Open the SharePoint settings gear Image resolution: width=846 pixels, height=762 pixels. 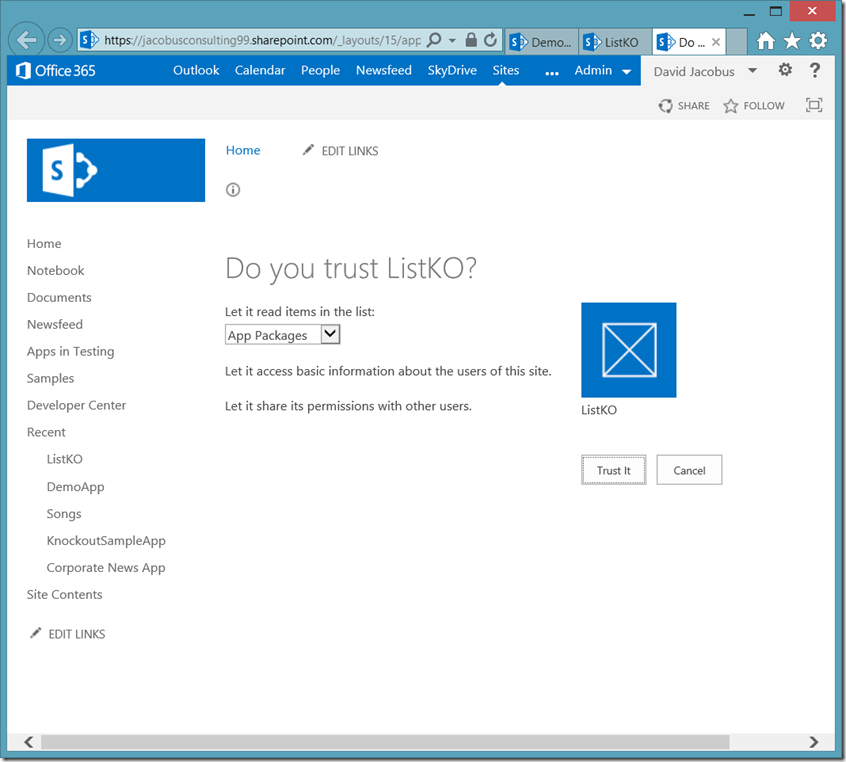(x=785, y=70)
